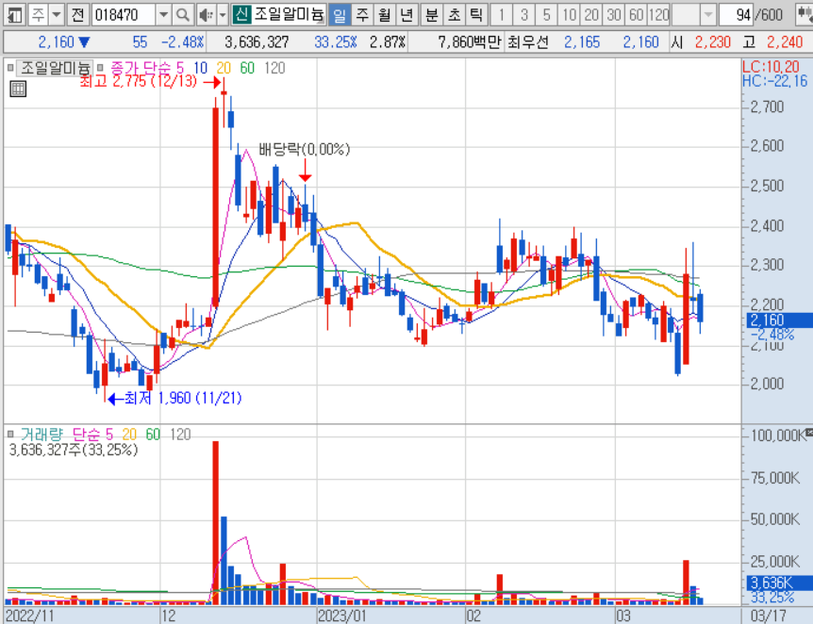
Task: Open the dropdown arrow beside speaker icon
Action: click(x=222, y=15)
